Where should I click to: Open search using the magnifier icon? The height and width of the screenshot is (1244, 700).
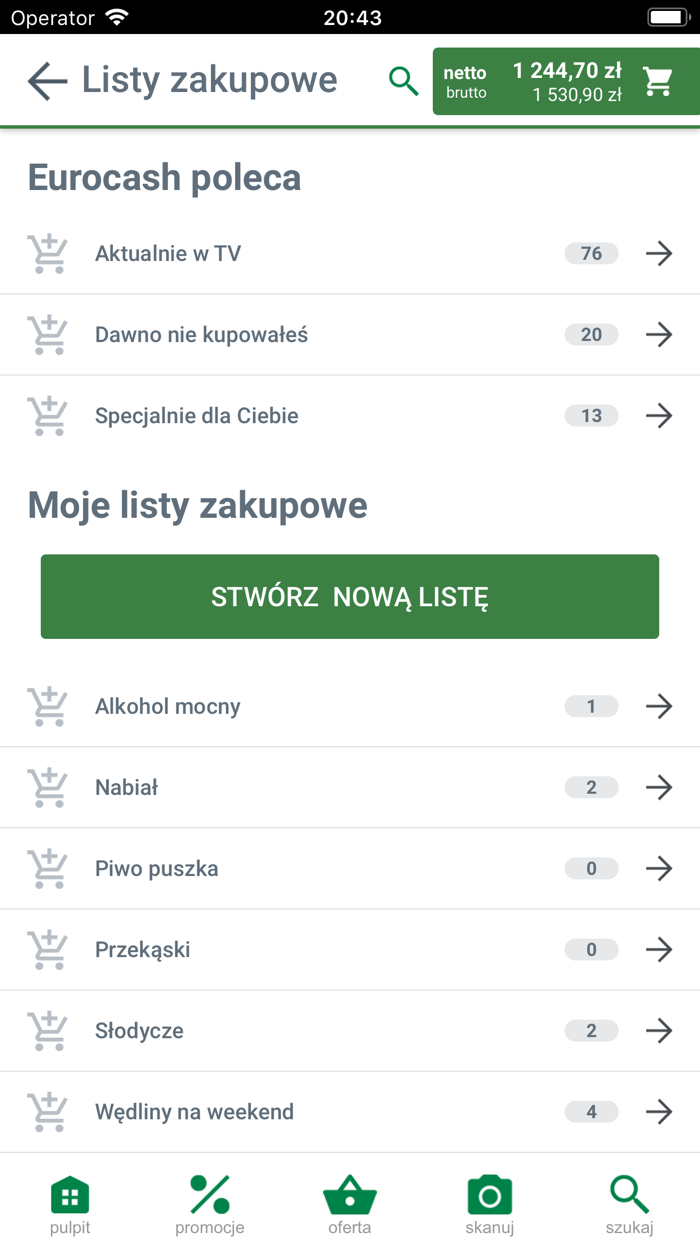click(x=404, y=80)
